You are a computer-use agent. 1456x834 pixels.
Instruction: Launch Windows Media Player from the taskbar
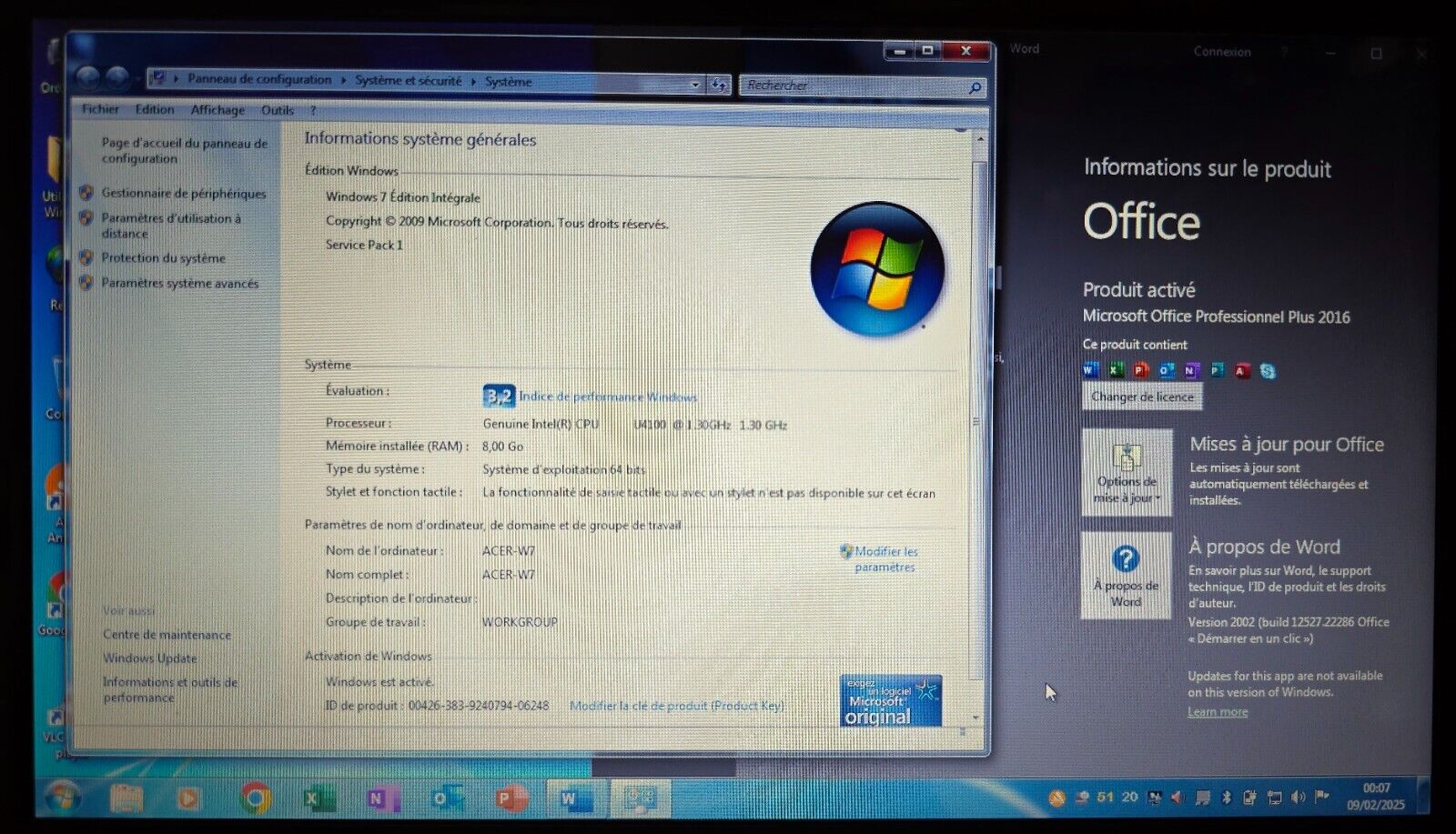(x=188, y=799)
